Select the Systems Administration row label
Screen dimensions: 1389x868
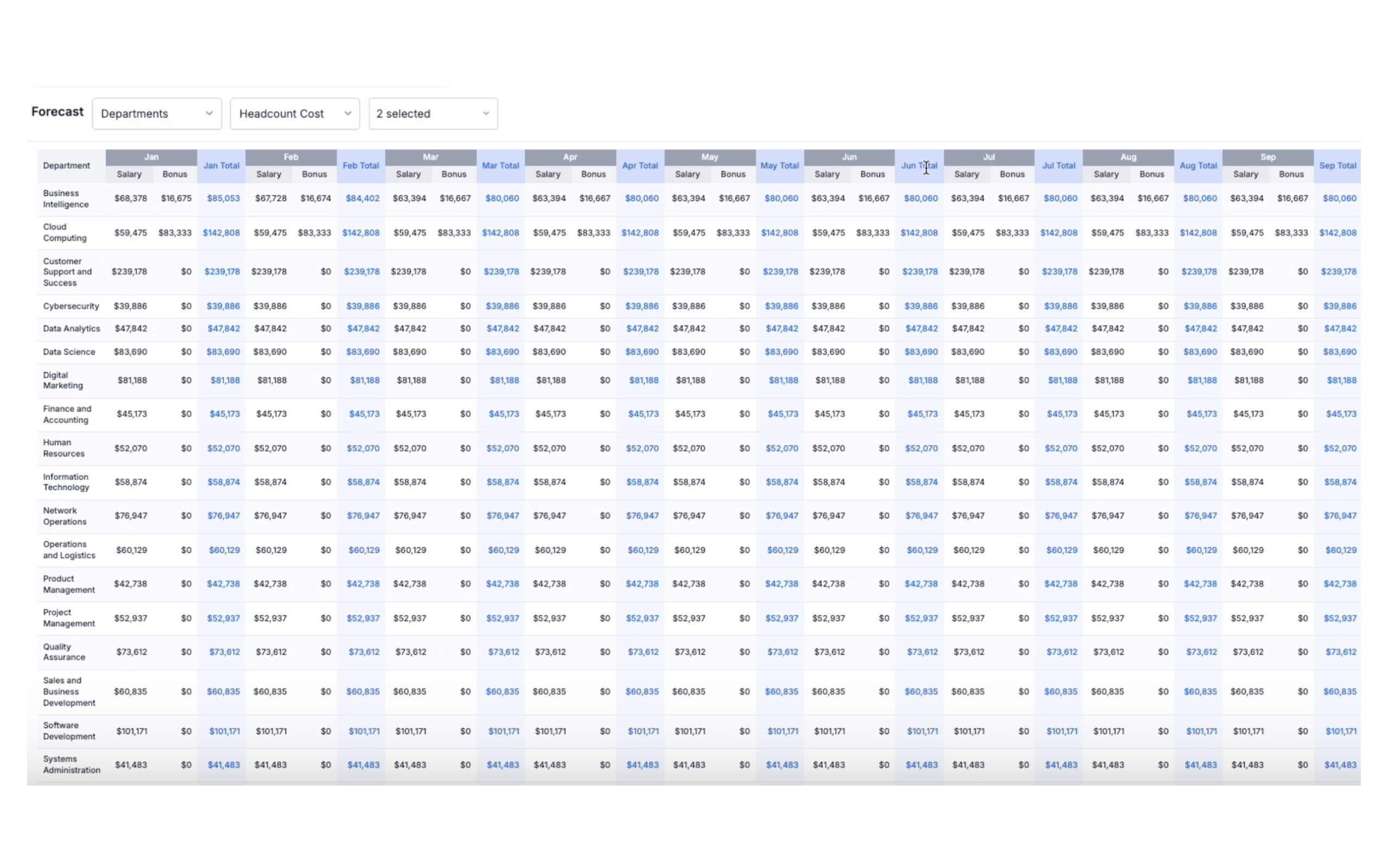(72, 765)
